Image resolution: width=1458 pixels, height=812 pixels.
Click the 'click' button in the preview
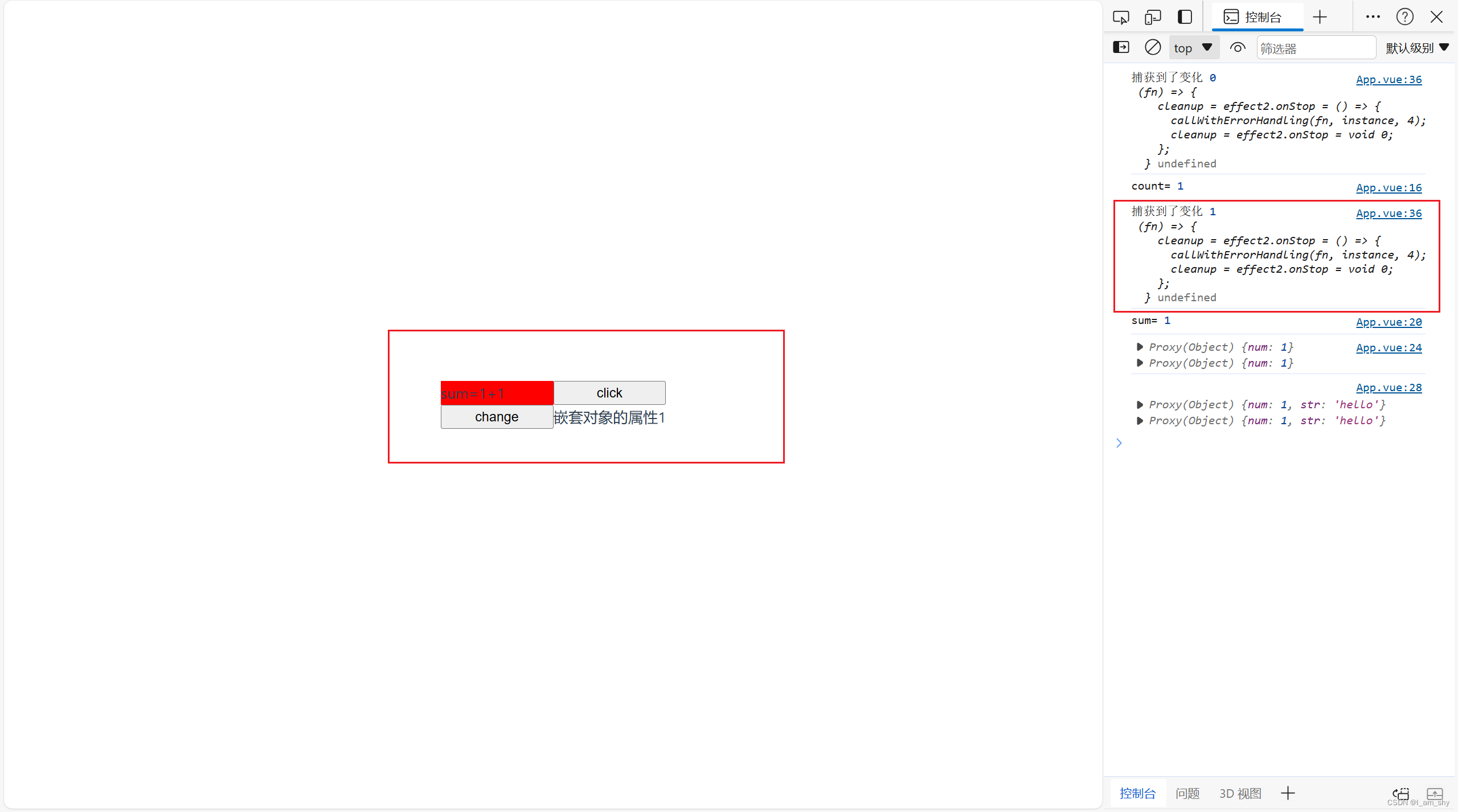tap(609, 392)
